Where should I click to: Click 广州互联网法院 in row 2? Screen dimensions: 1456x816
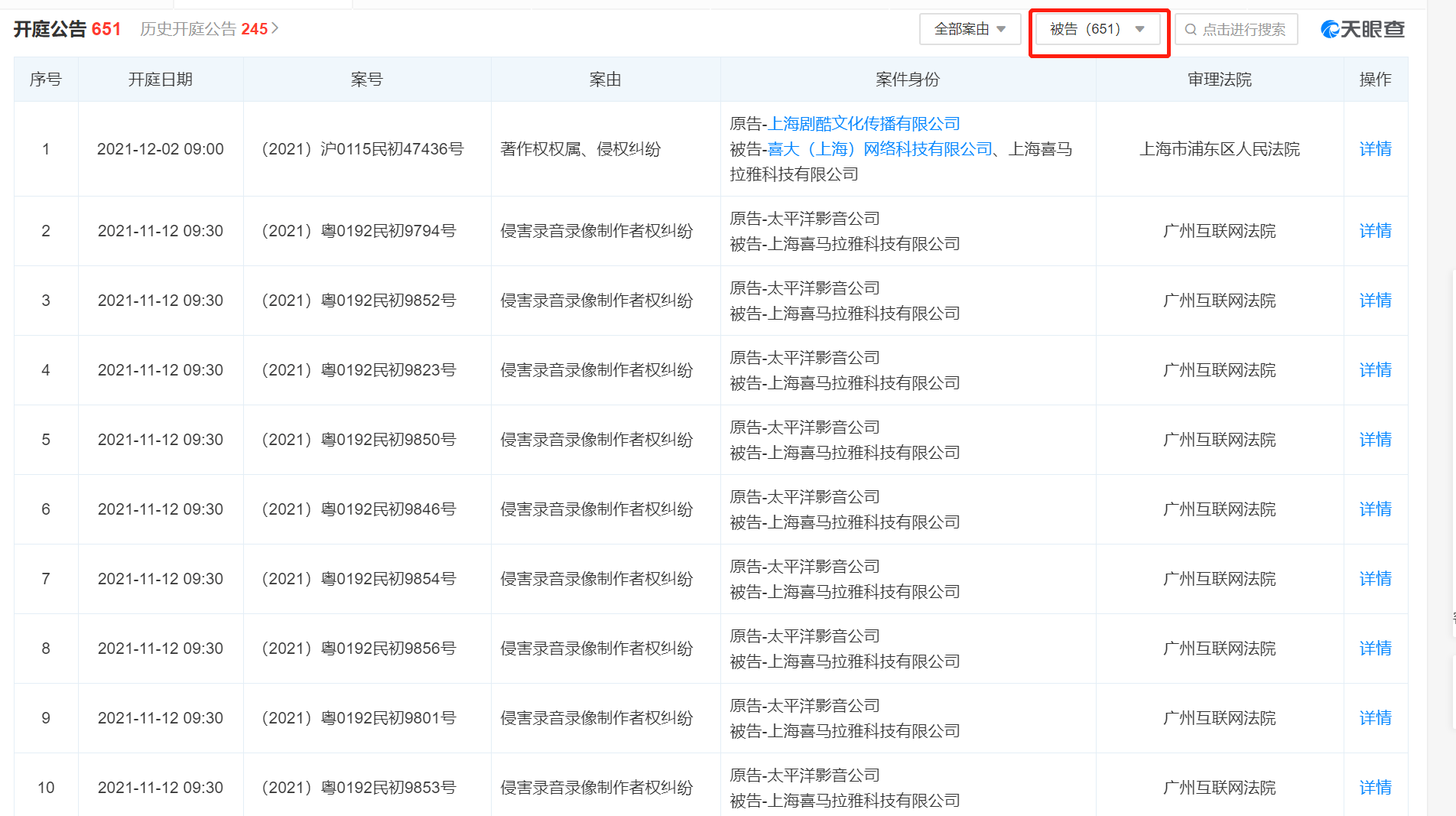[x=1220, y=231]
